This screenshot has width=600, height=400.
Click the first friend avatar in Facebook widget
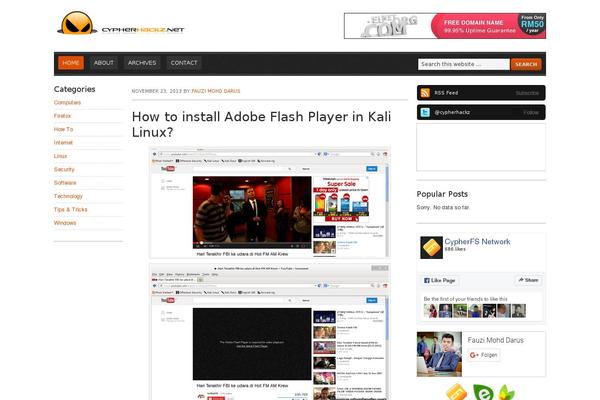(x=430, y=311)
